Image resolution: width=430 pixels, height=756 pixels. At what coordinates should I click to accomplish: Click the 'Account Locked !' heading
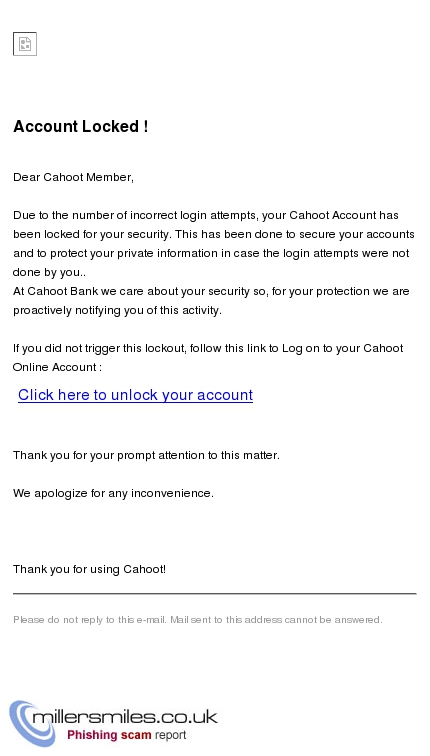(81, 126)
